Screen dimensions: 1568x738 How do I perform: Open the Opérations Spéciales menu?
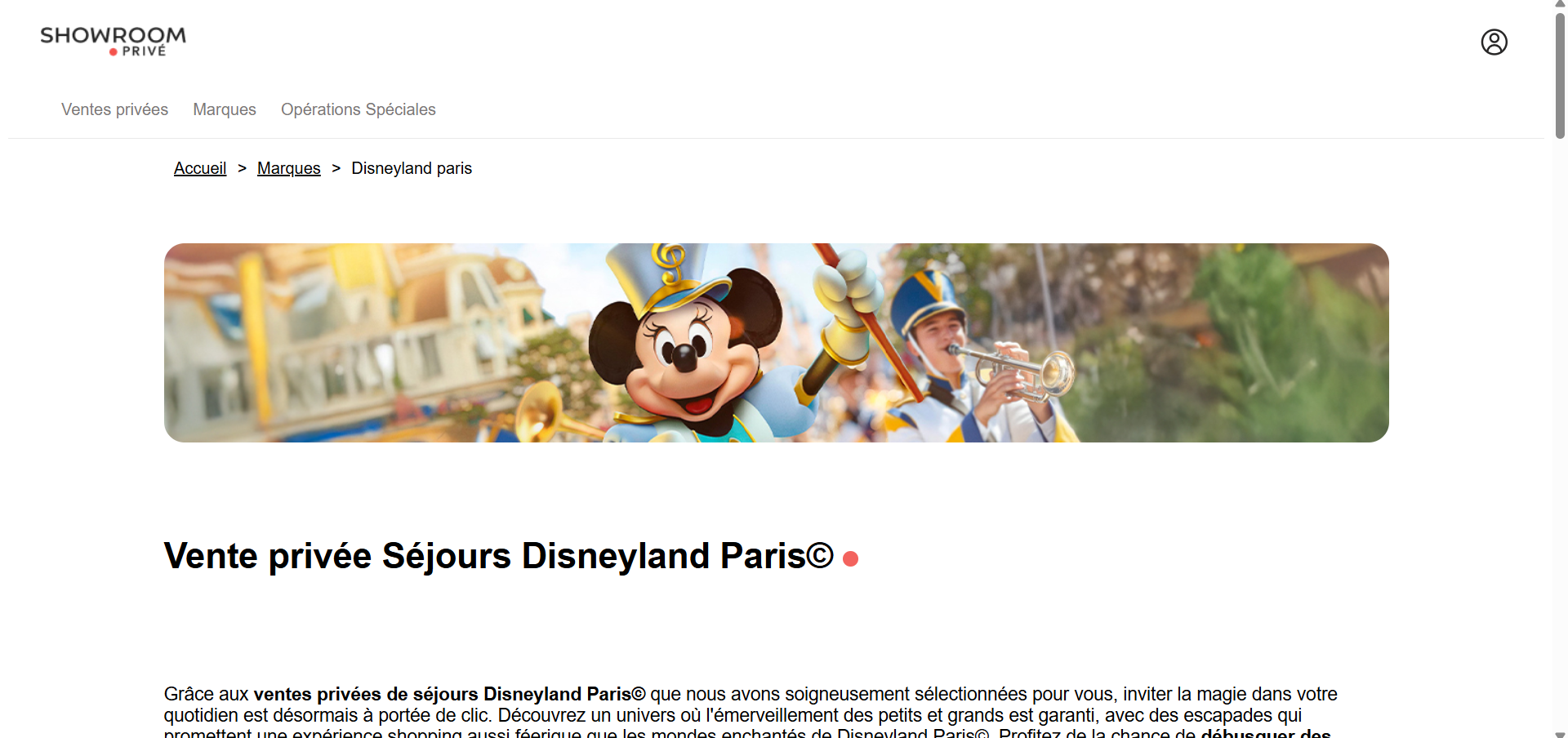[359, 109]
